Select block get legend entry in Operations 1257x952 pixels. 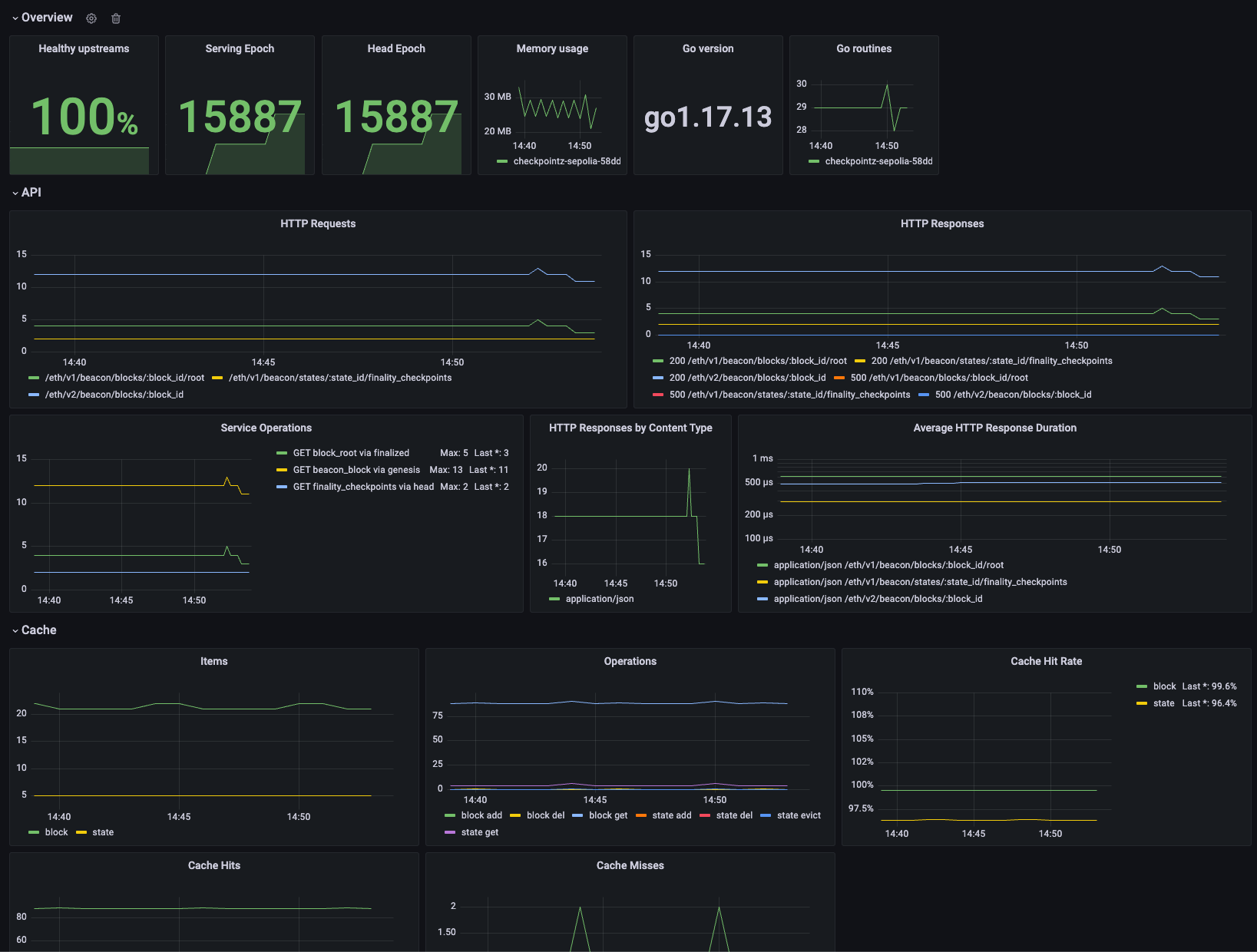click(608, 815)
